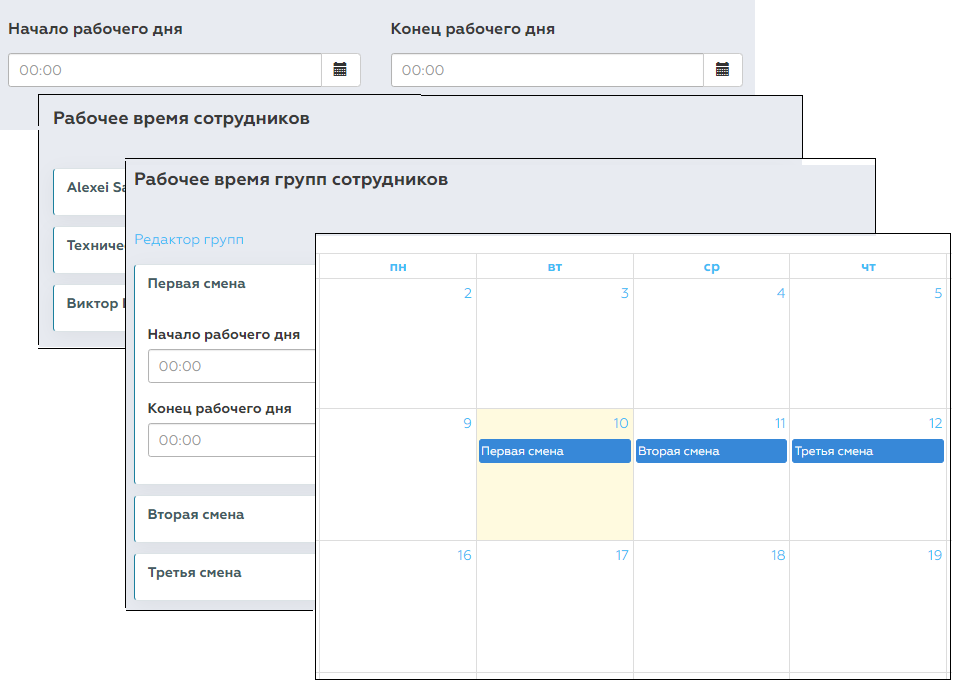Viewport: 962px width, 692px height.
Task: Open the Первая смена event on the 10th
Action: pyautogui.click(x=555, y=451)
